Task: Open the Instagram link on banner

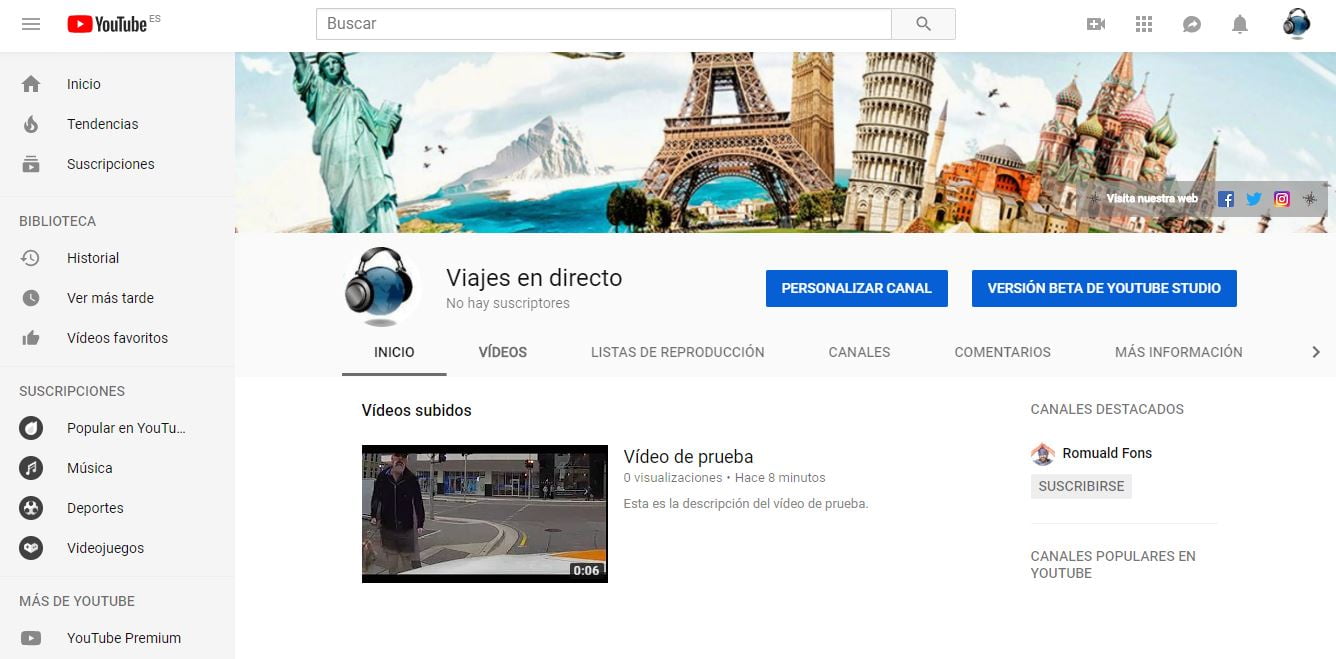Action: click(x=1282, y=199)
